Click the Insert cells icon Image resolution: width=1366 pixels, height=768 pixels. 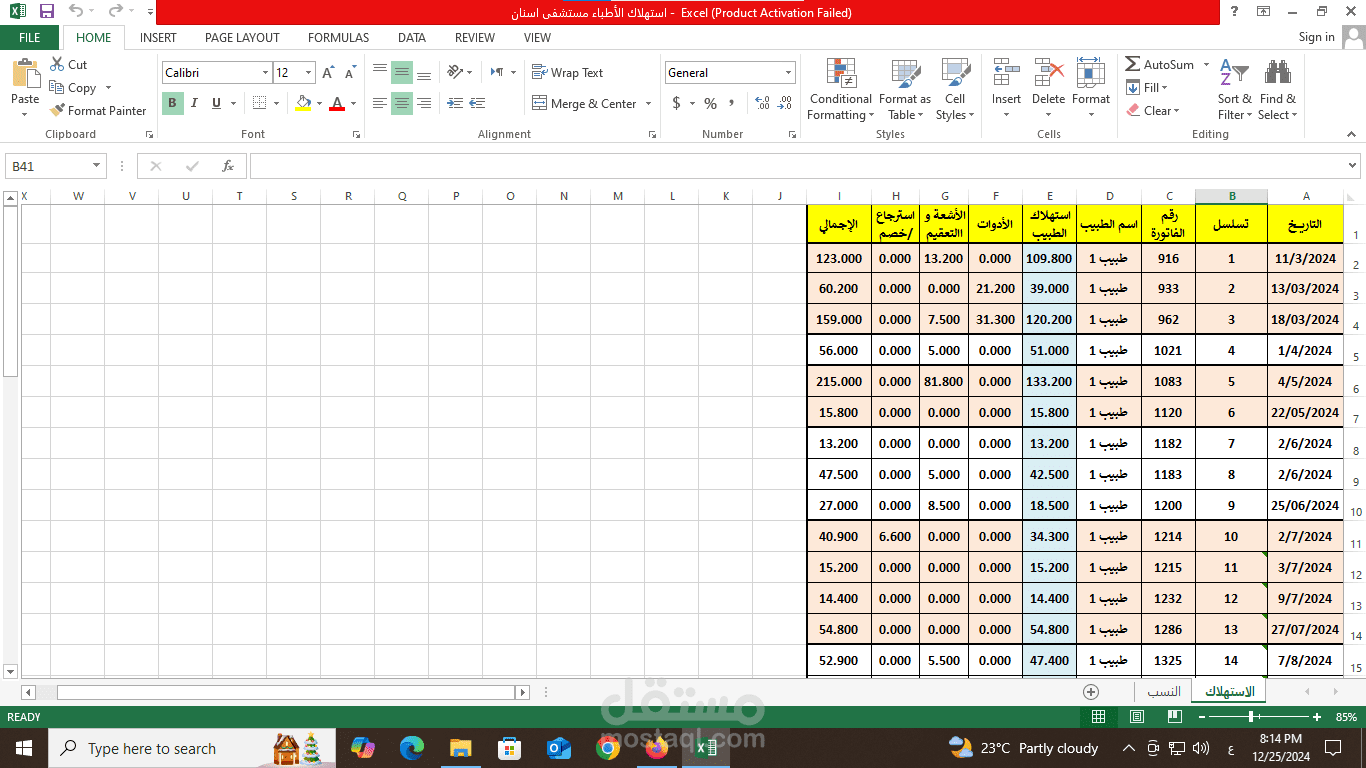point(1006,74)
